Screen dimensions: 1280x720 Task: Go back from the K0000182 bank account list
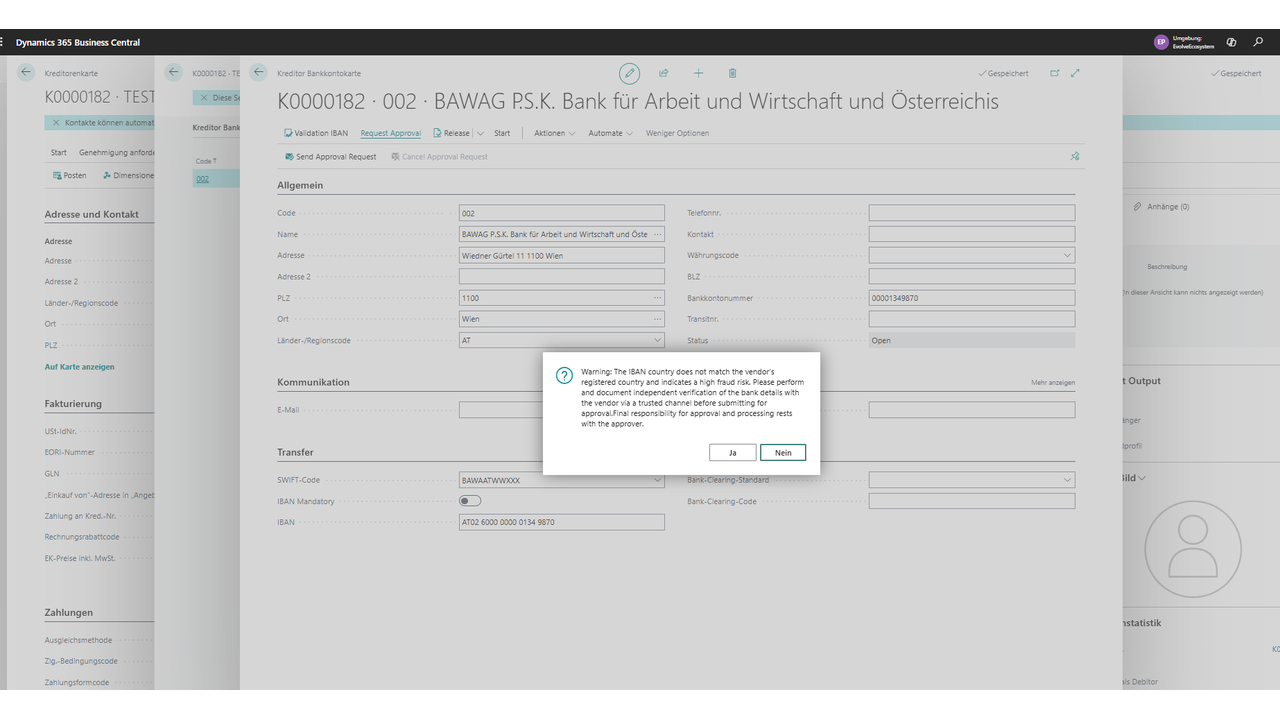point(173,72)
